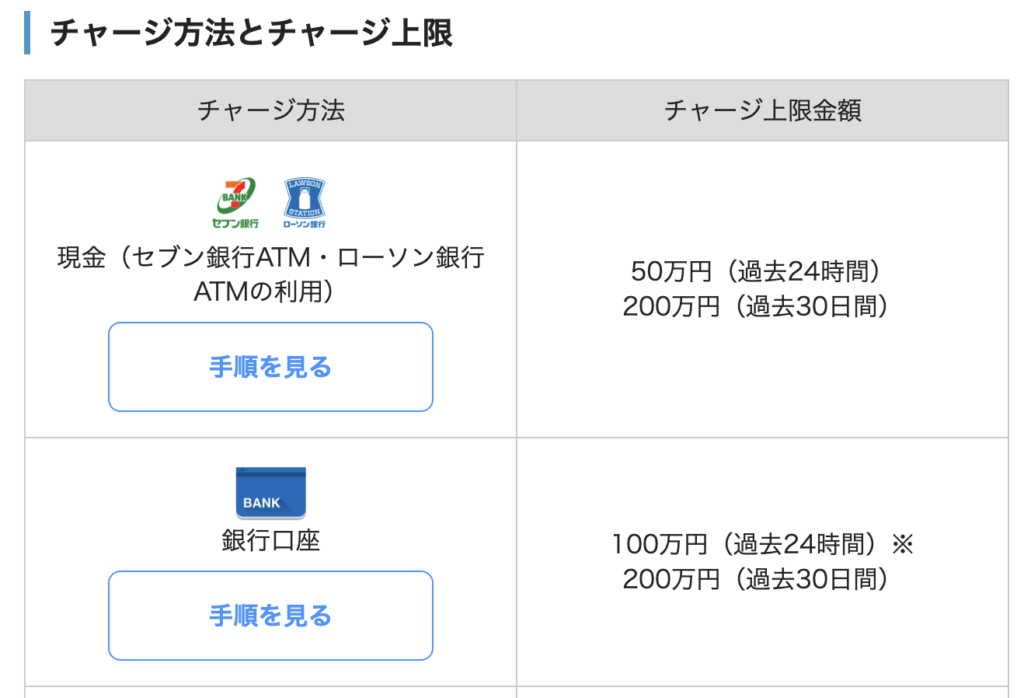Viewport: 1024px width, 698px height.
Task: Click the green セブン銀行 caption under the logo
Action: tap(235, 222)
